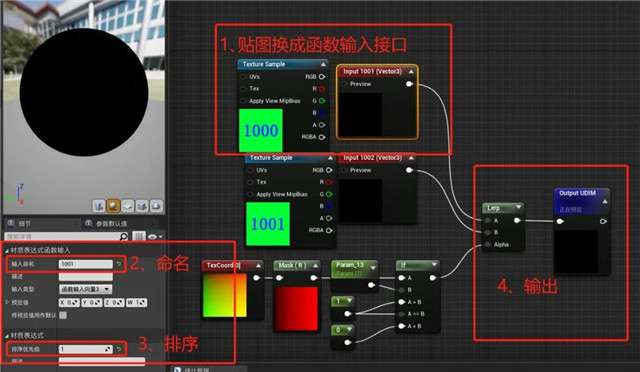The image size is (640, 372).
Task: Collapse the Input 1001 (Vector3) node
Action: [411, 71]
